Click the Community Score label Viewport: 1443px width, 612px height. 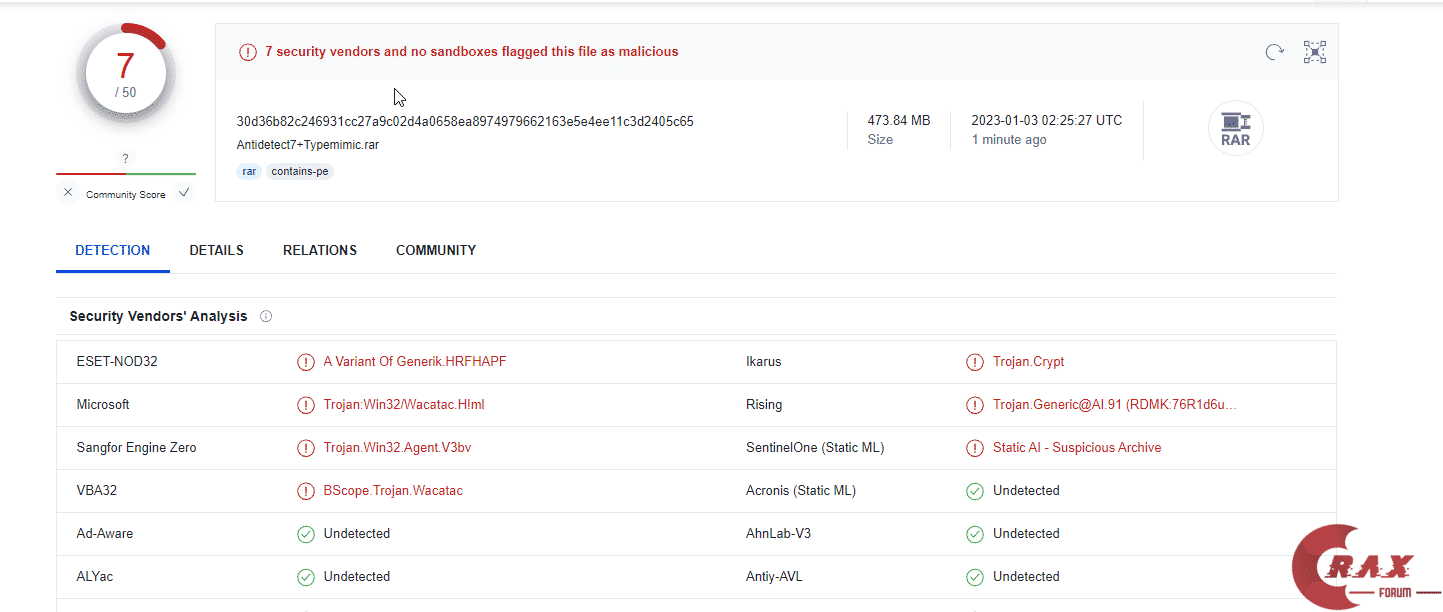(126, 194)
